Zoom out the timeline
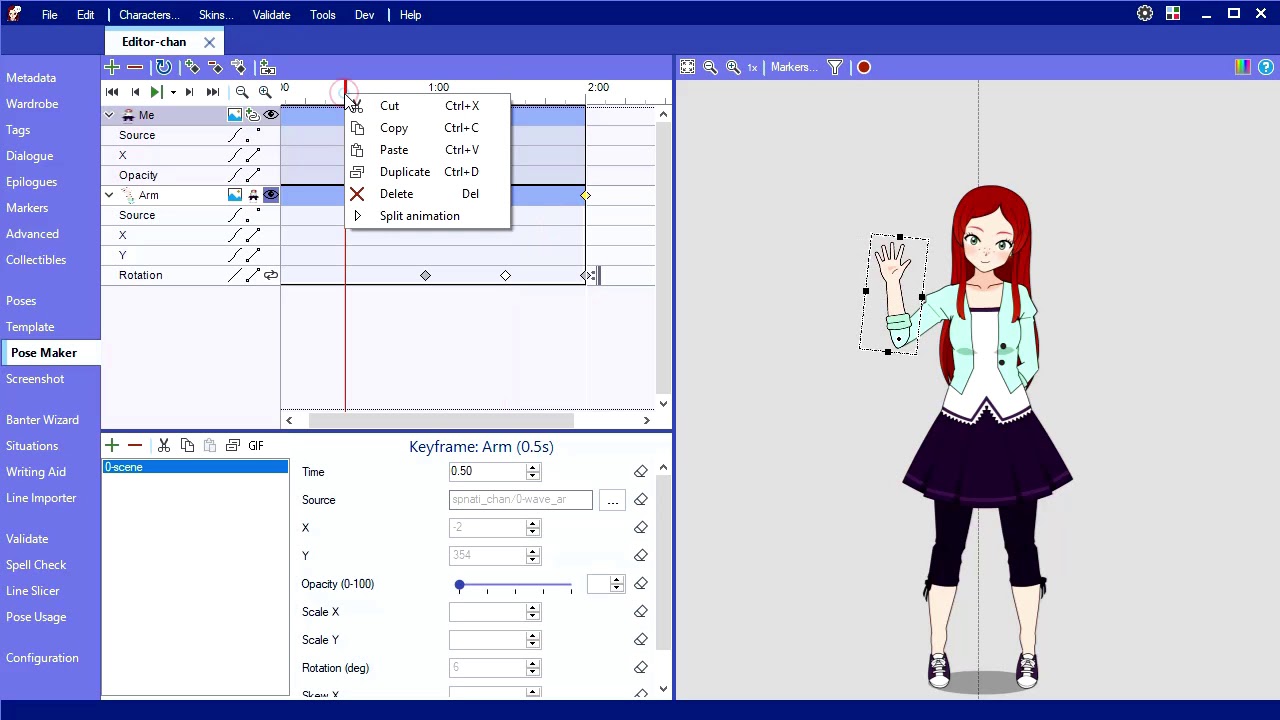Screen dimensions: 1280x720 (x=242, y=92)
